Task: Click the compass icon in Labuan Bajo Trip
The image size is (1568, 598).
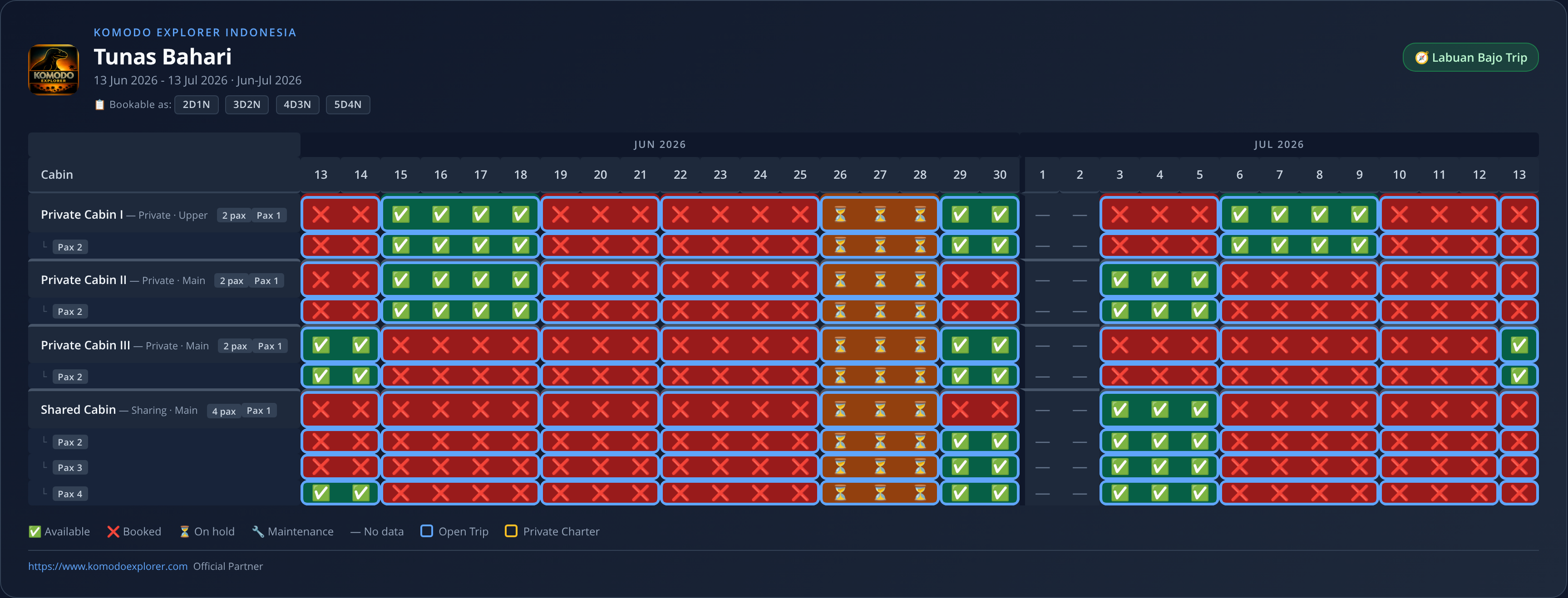Action: 1421,58
